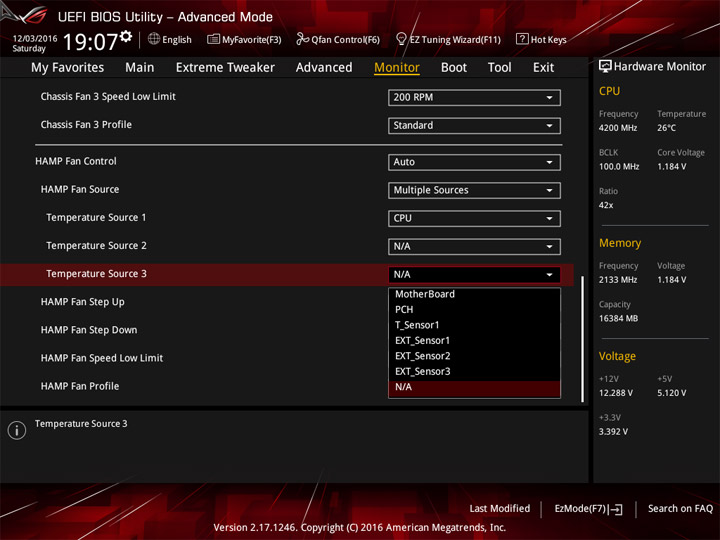The height and width of the screenshot is (540, 720).
Task: Click the MyFavorite(F3) list icon
Action: [x=213, y=39]
